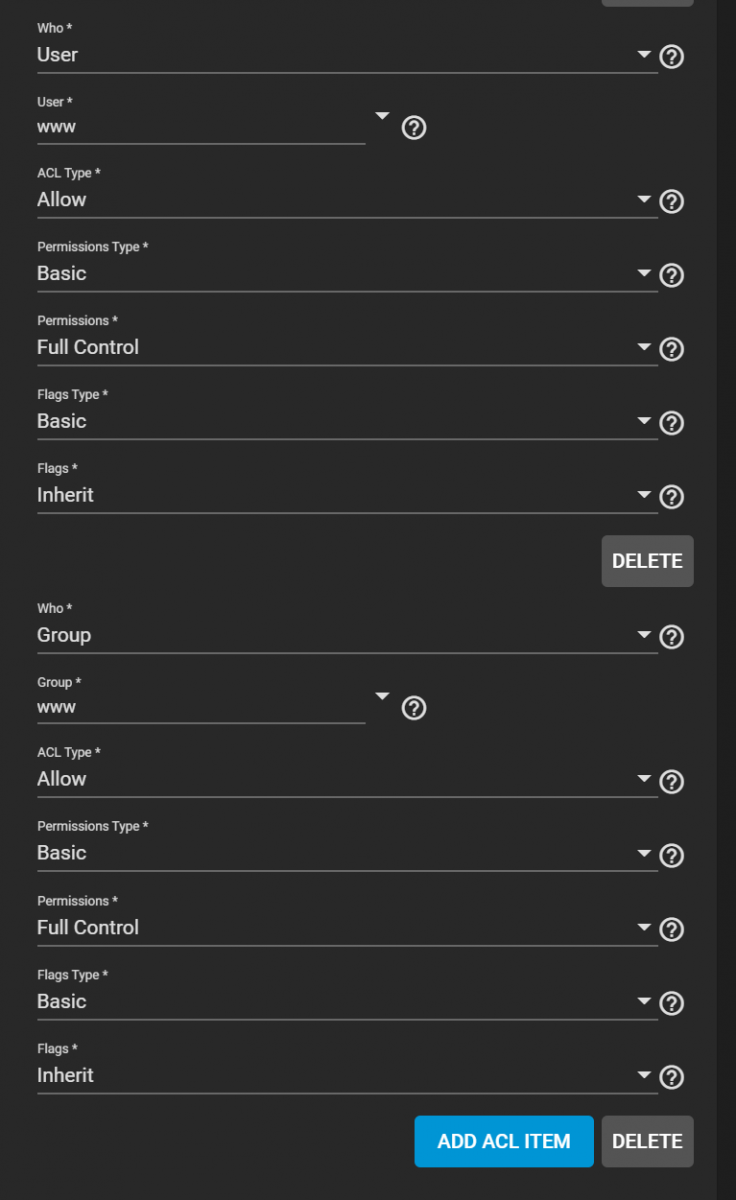
Task: Show help for second ACL Type field
Action: [672, 781]
